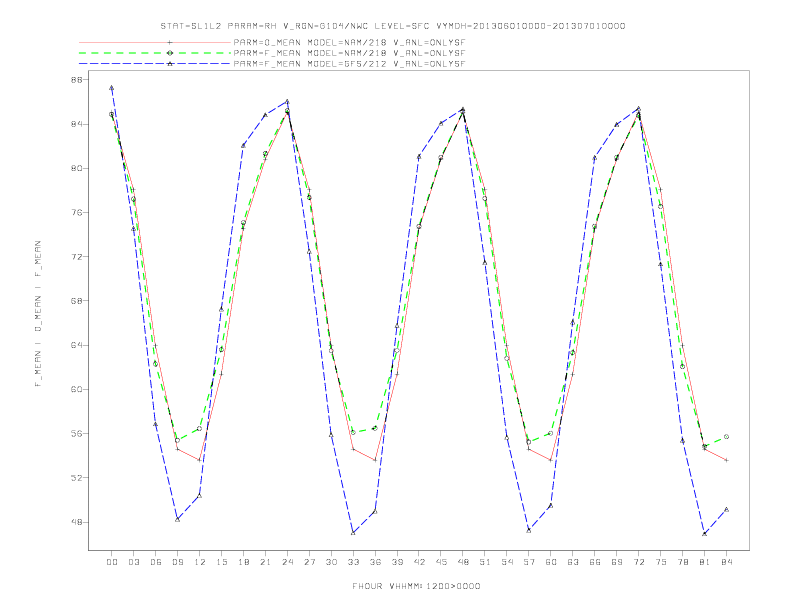Click the x-axis tick label 27
This screenshot has width=792, height=612.
click(x=309, y=562)
